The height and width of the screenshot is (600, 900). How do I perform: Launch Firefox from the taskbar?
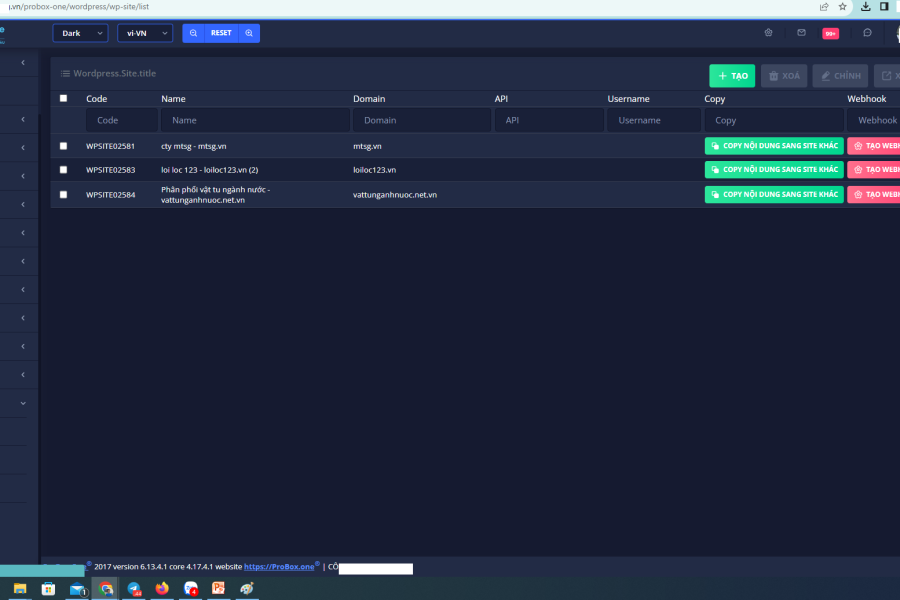(162, 589)
